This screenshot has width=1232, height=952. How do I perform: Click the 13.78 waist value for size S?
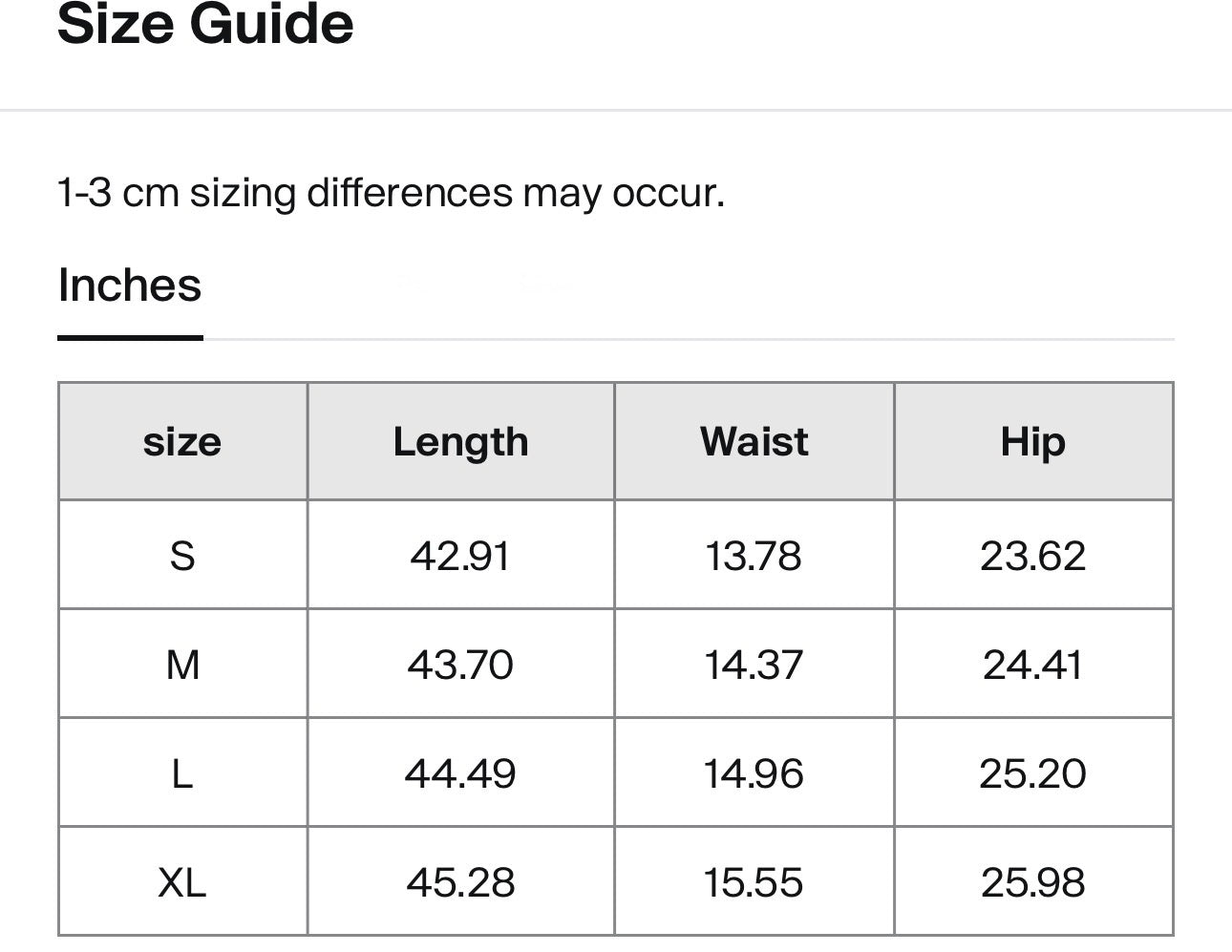(x=754, y=555)
